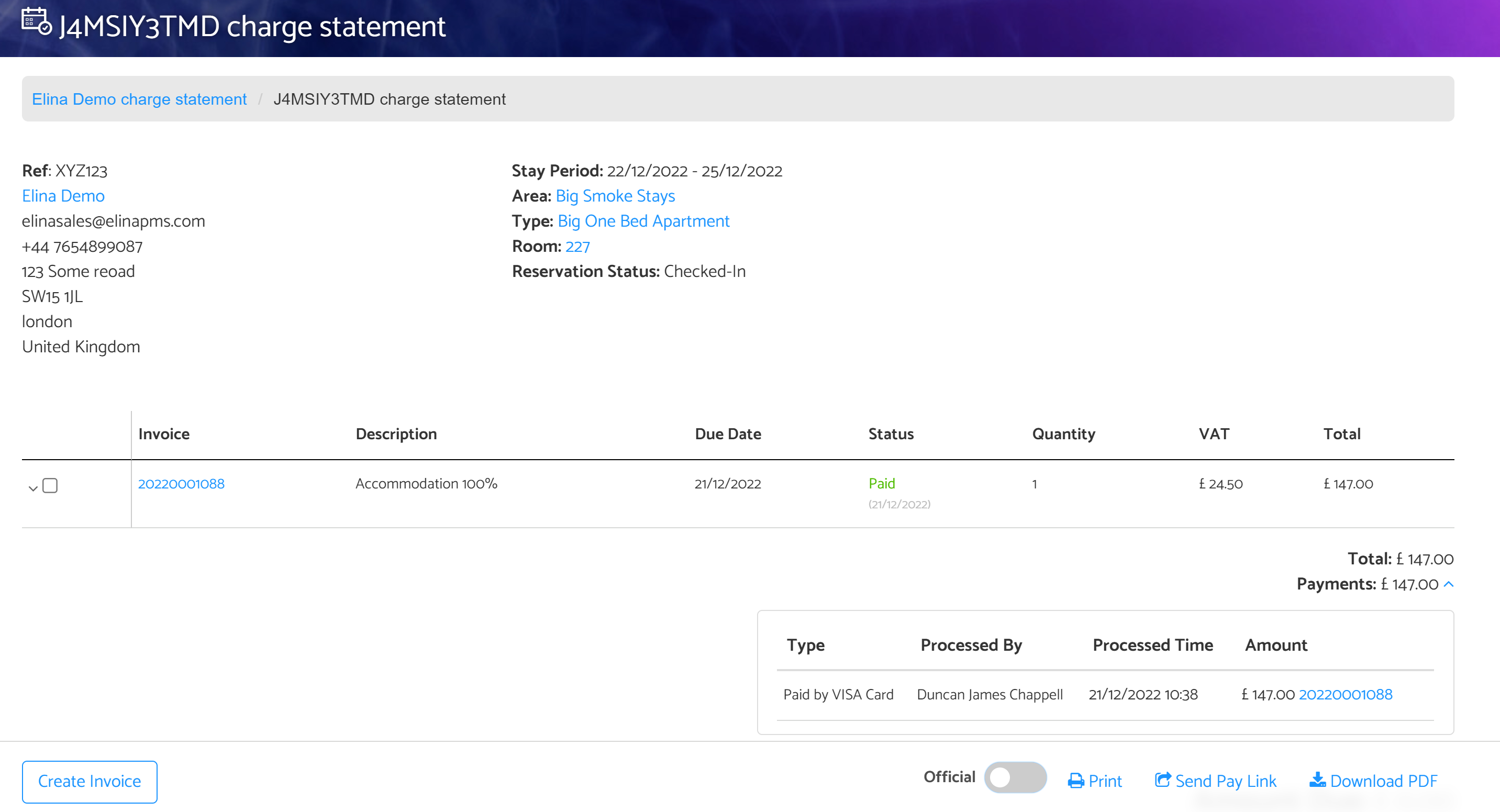Viewport: 1500px width, 812px height.
Task: Click the Description column header
Action: click(396, 434)
